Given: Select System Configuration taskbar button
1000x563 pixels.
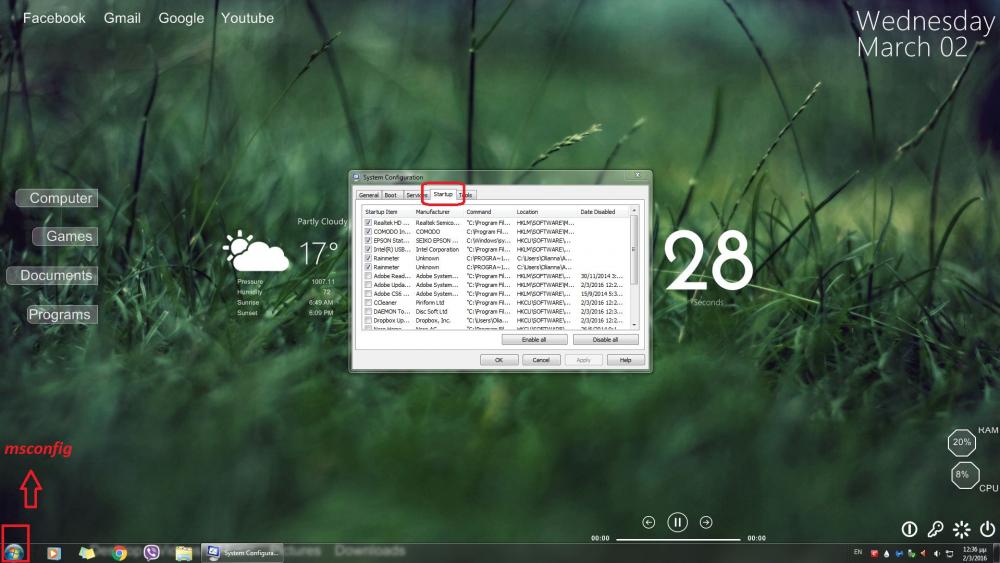Looking at the screenshot, I should coord(243,553).
